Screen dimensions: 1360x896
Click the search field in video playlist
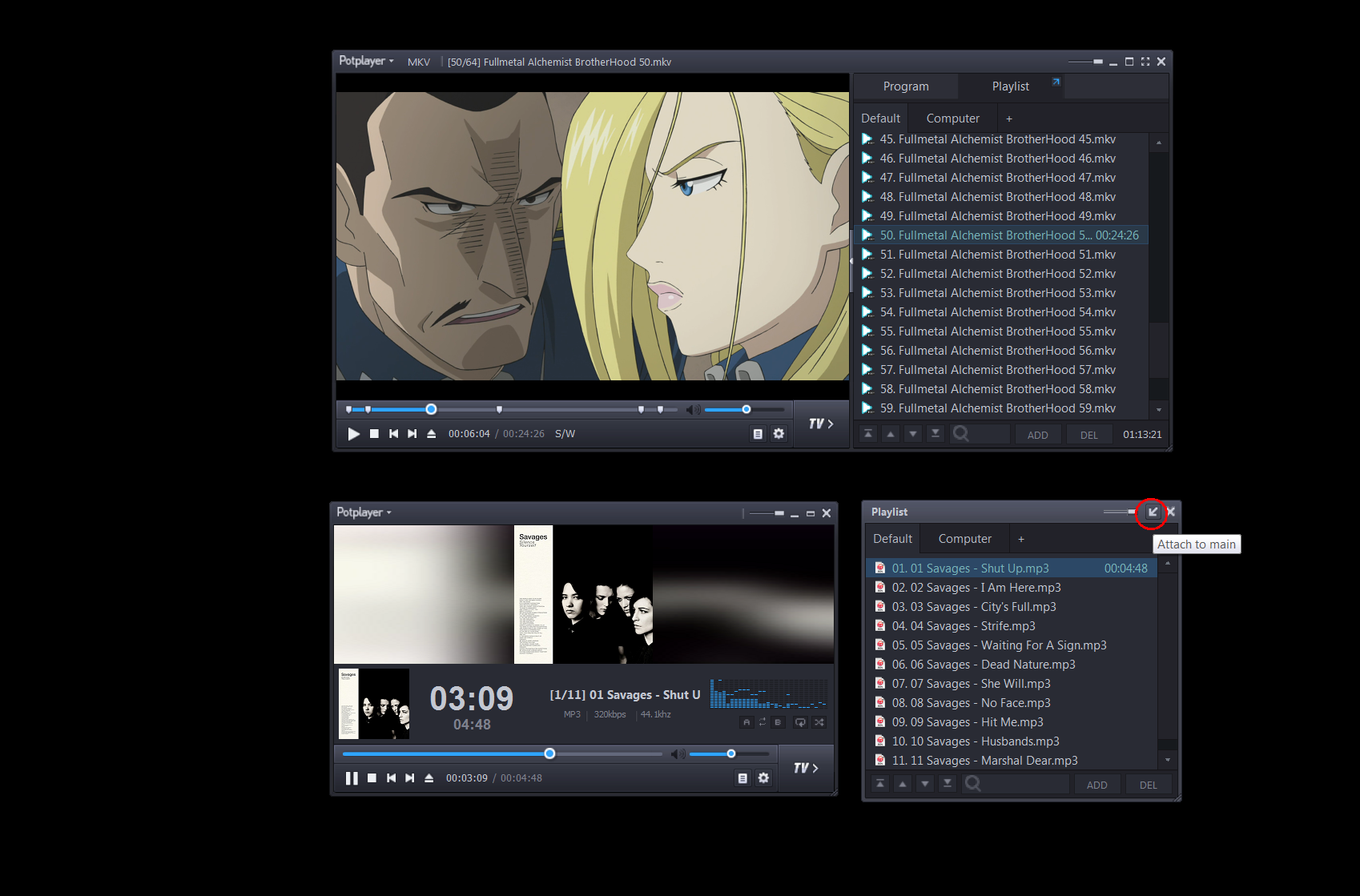[x=980, y=434]
